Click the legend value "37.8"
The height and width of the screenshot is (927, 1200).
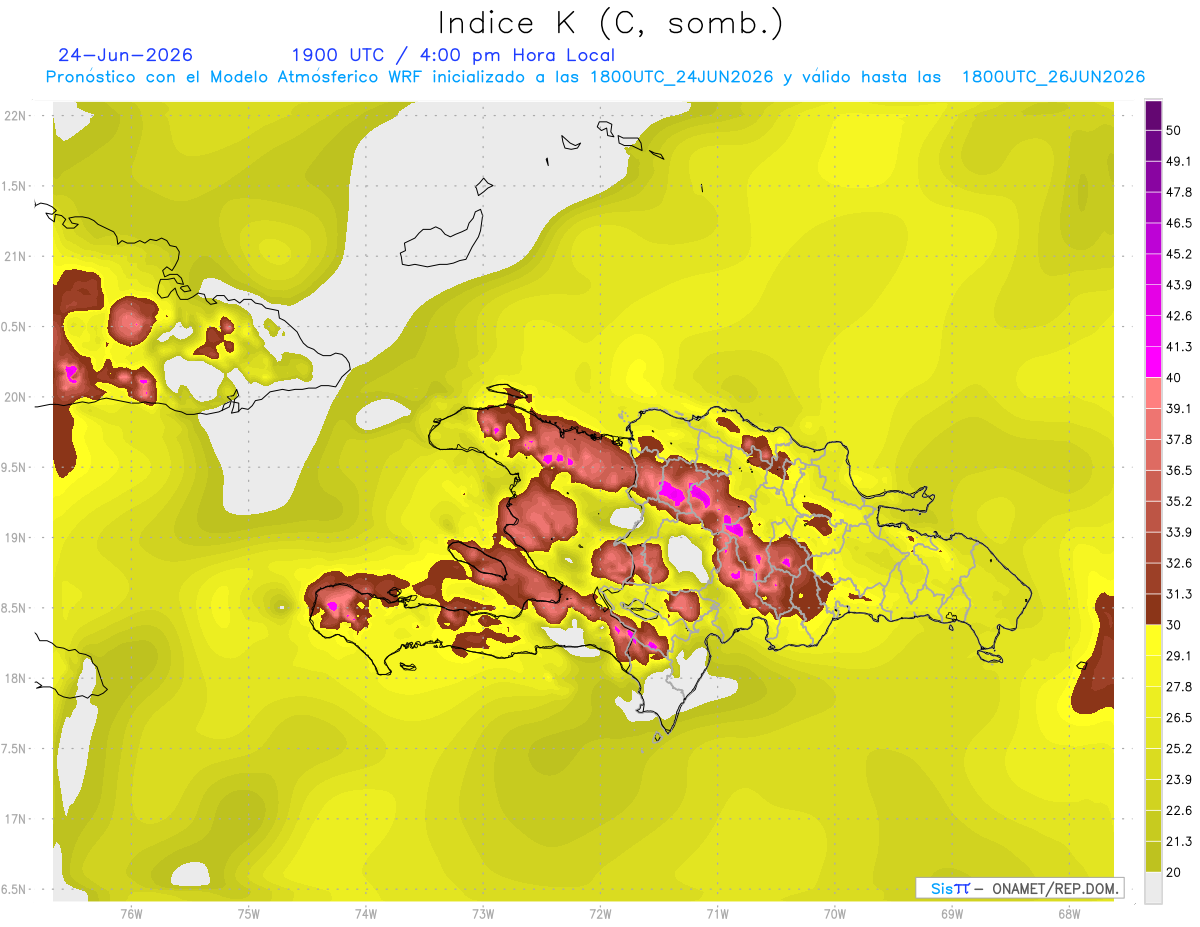click(x=1179, y=439)
